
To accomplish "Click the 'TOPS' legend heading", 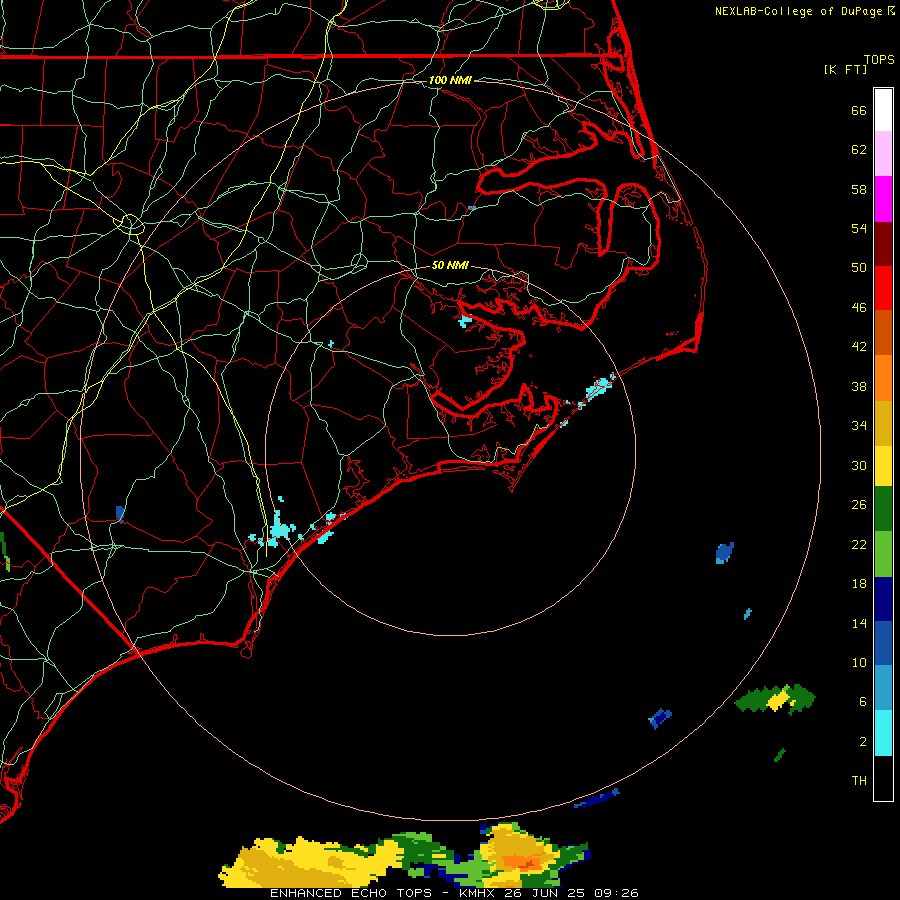I will 879,59.
